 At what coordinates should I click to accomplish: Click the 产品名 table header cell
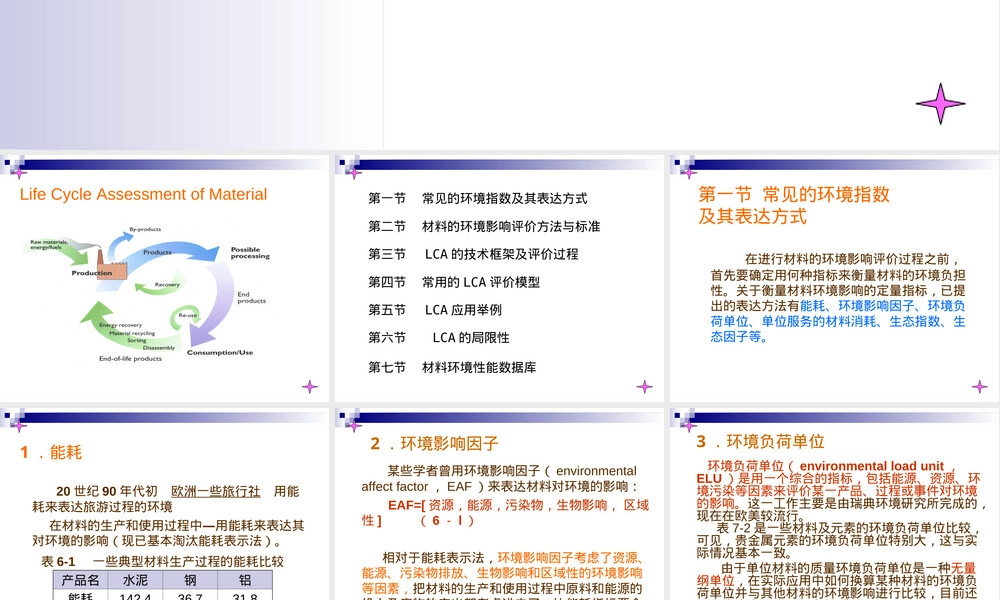80,580
